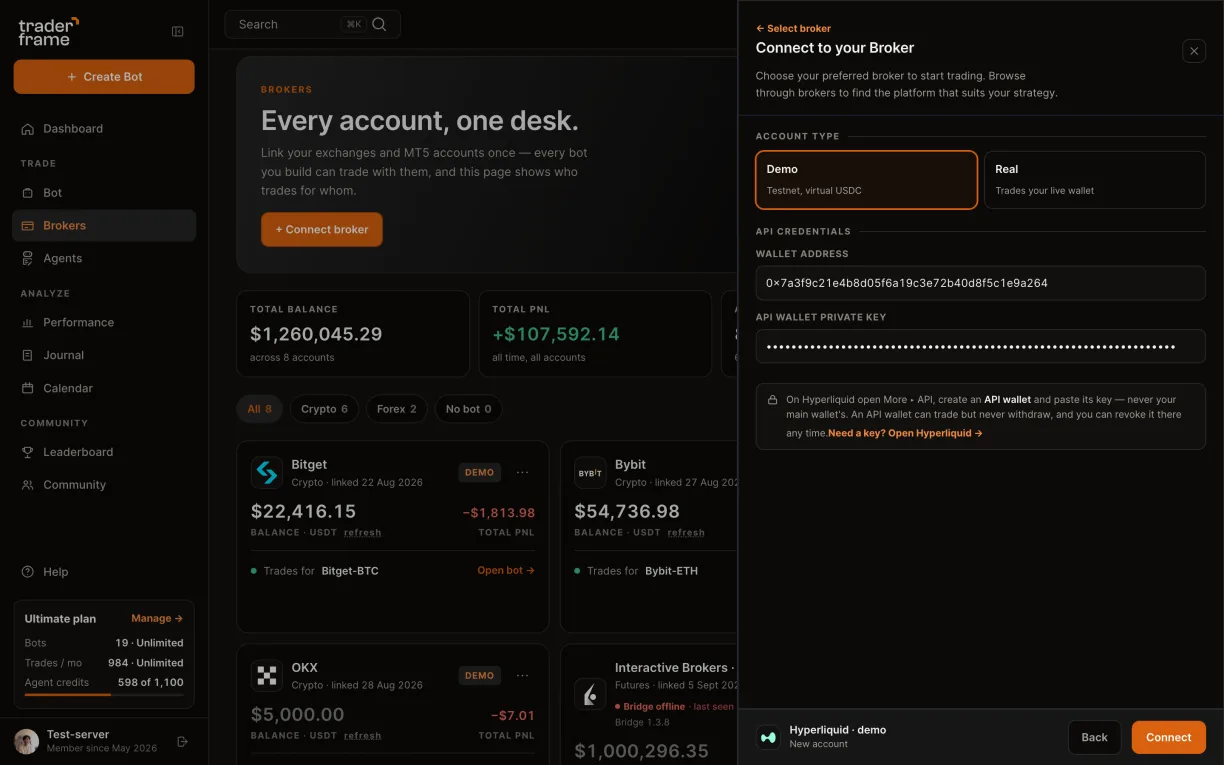
Task: Click the Connect broker button
Action: click(322, 229)
